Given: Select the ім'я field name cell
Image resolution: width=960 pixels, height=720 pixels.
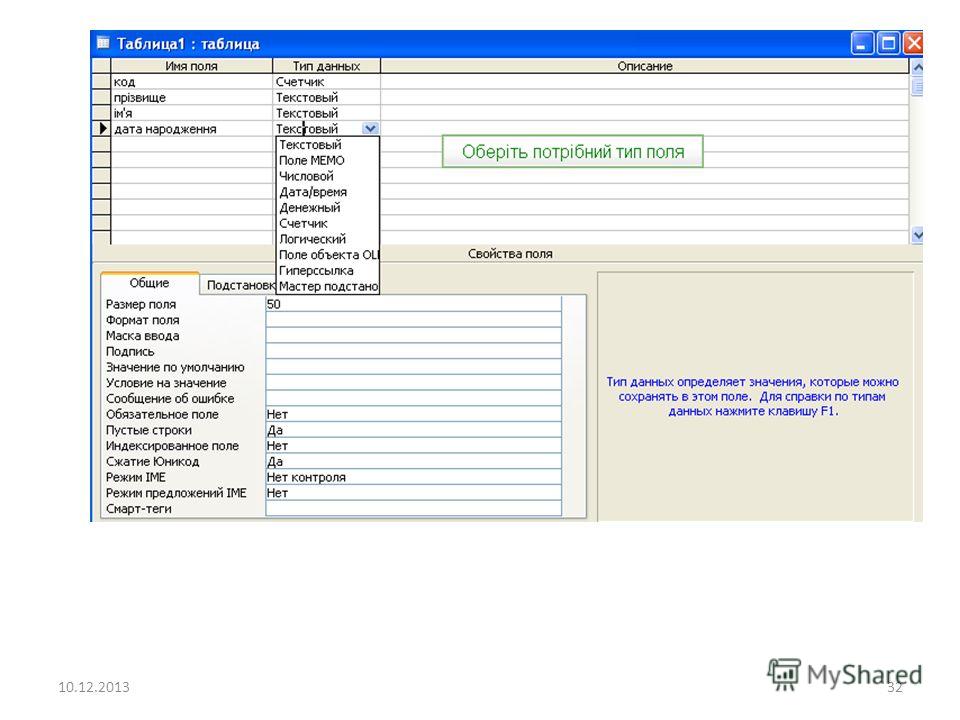Looking at the screenshot, I should coord(192,113).
